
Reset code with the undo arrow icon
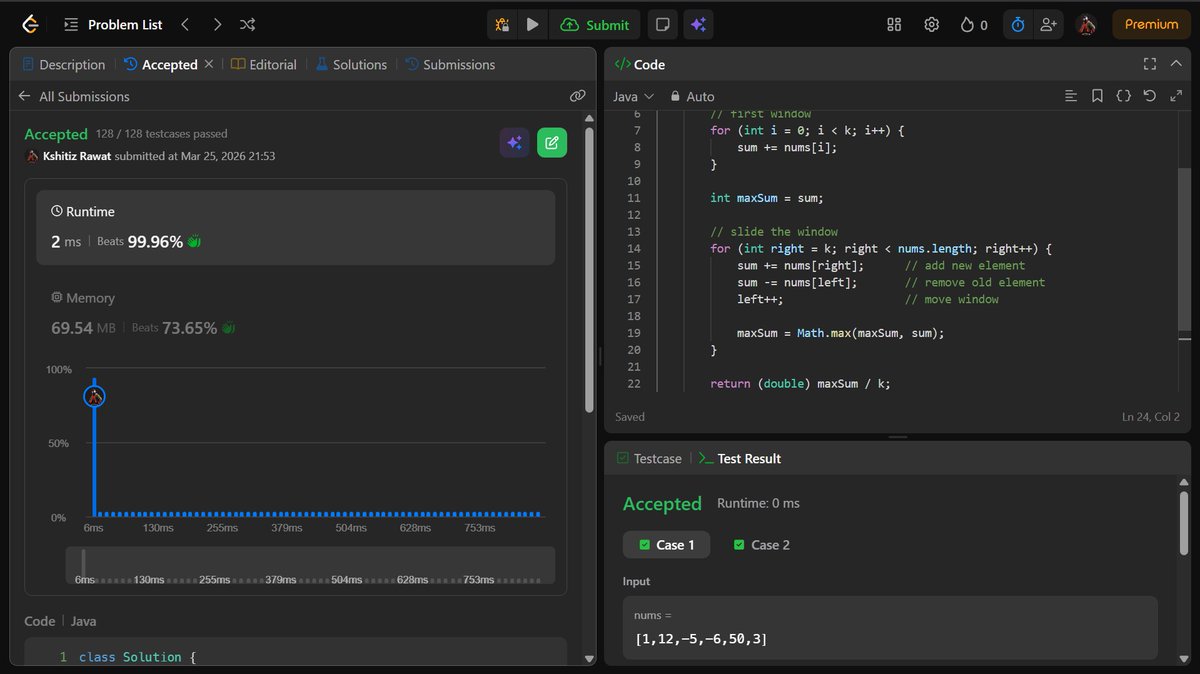1149,96
